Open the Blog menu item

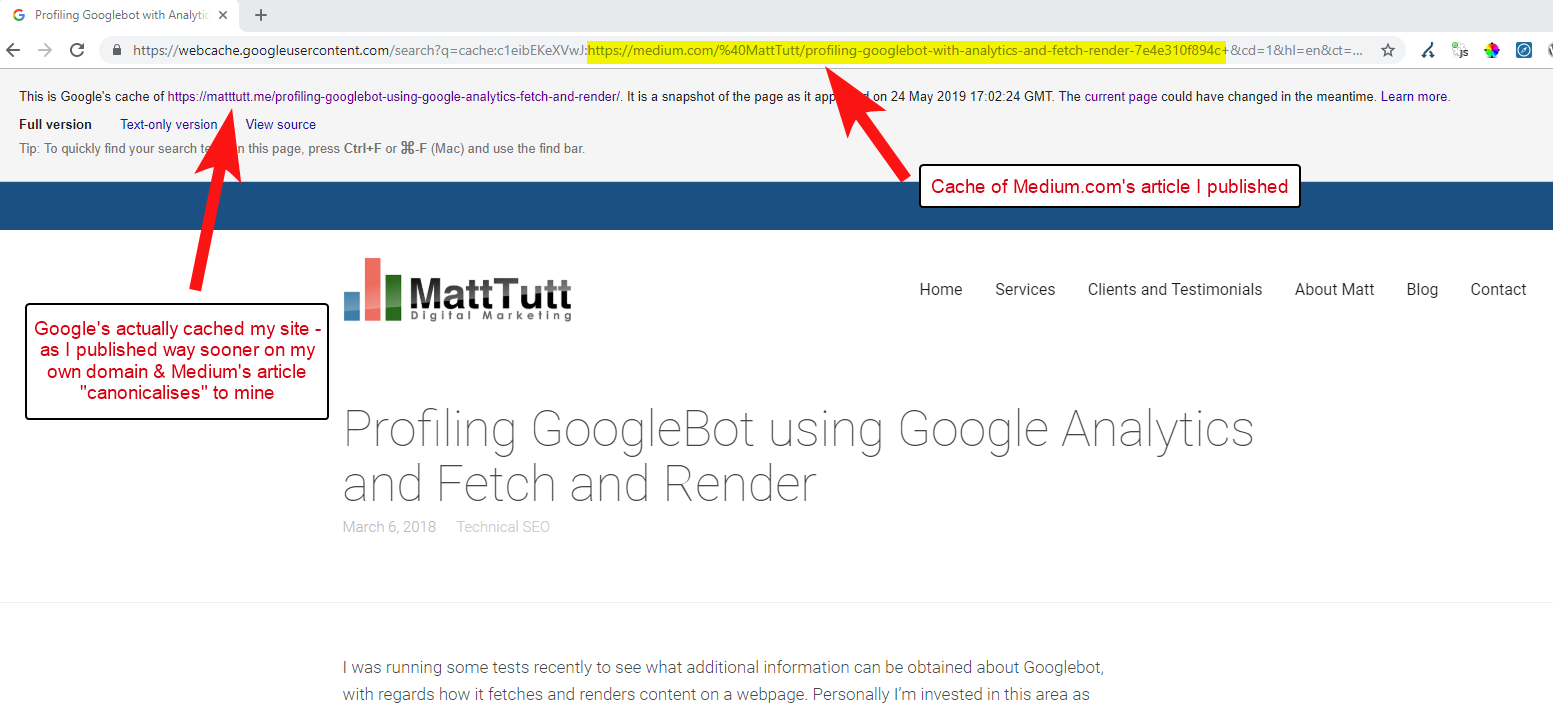(1422, 289)
